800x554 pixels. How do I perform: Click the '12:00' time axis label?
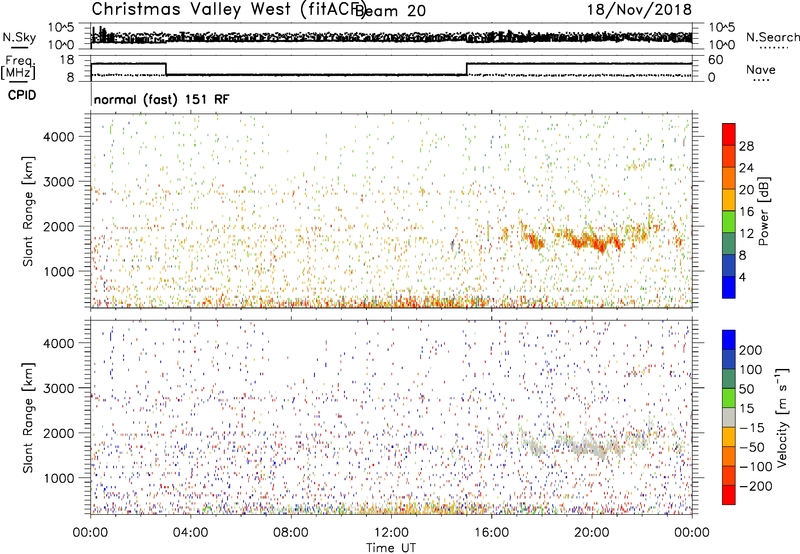[391, 533]
